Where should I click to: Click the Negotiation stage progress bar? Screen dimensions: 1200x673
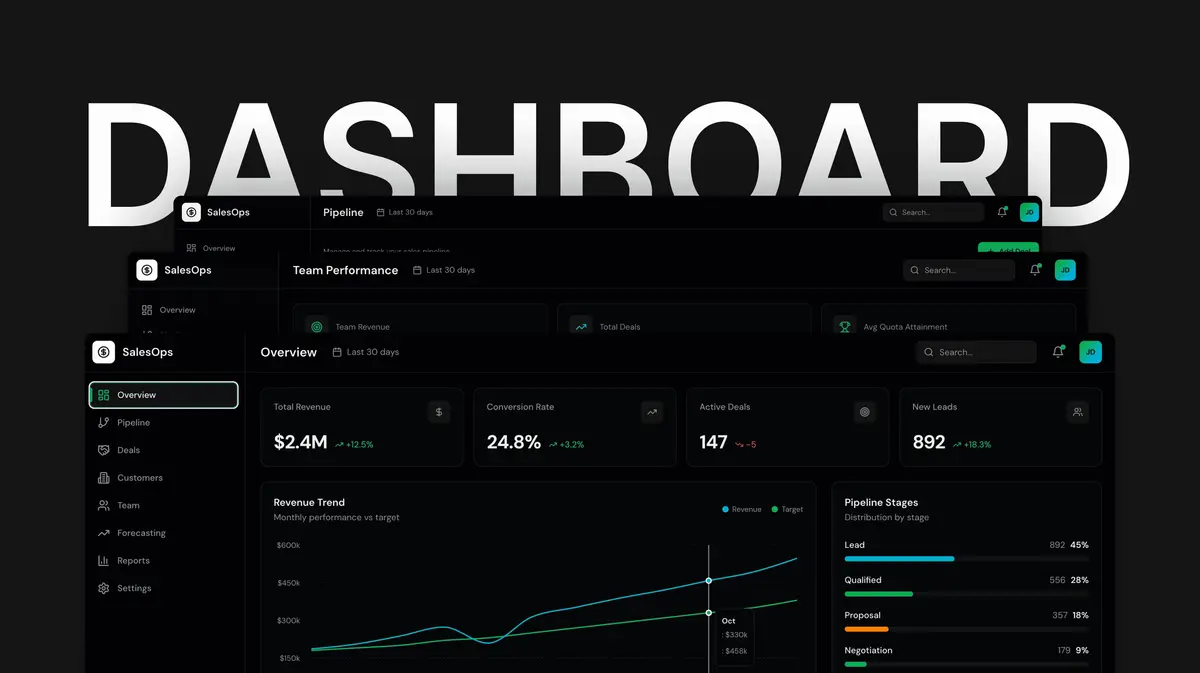click(966, 664)
